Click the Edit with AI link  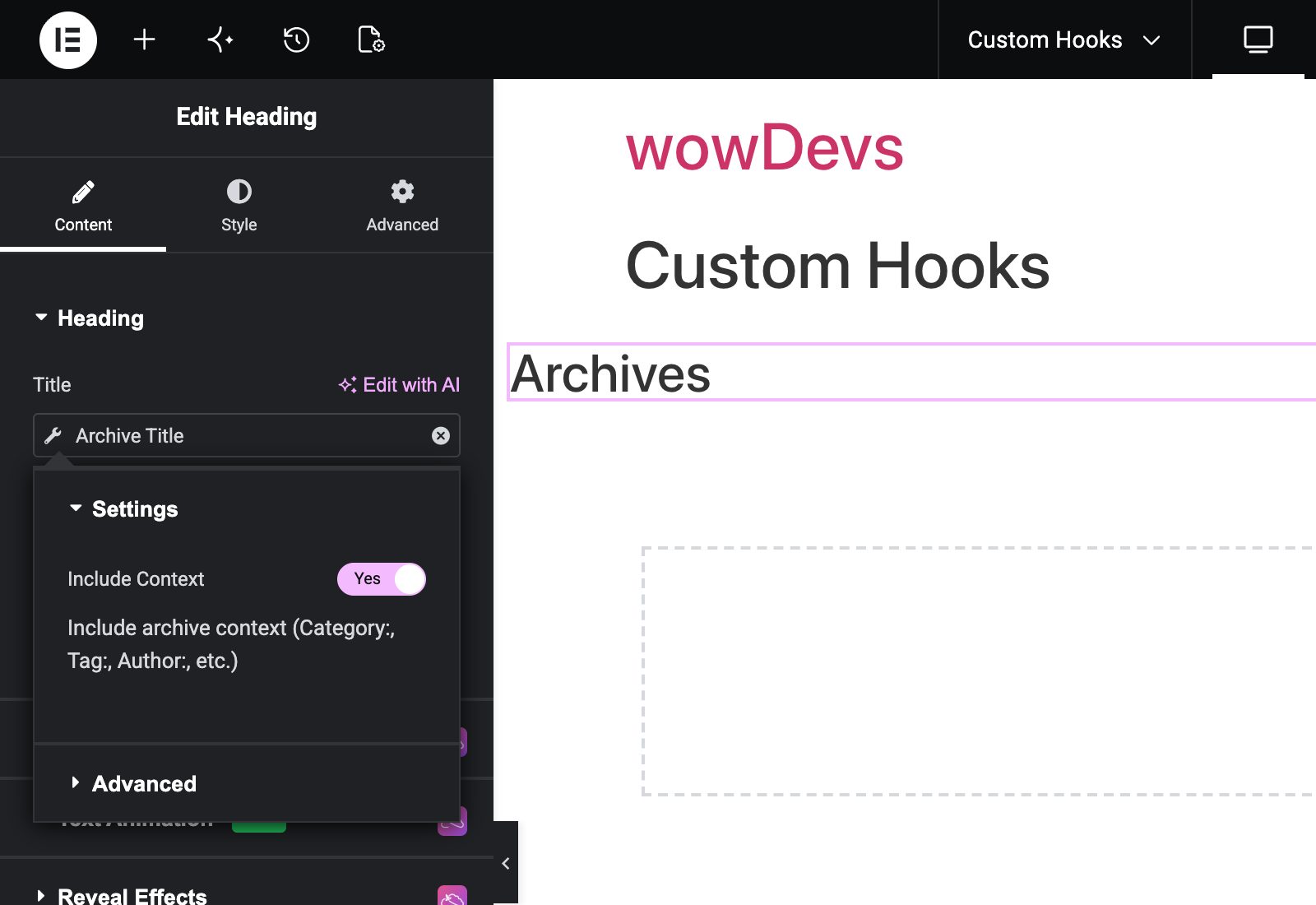tap(399, 385)
